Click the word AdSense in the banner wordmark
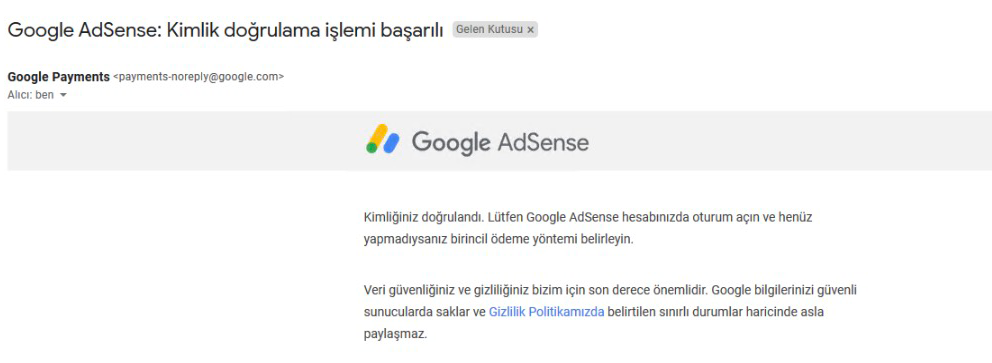Screen dimensions: 992x363 [x=543, y=142]
